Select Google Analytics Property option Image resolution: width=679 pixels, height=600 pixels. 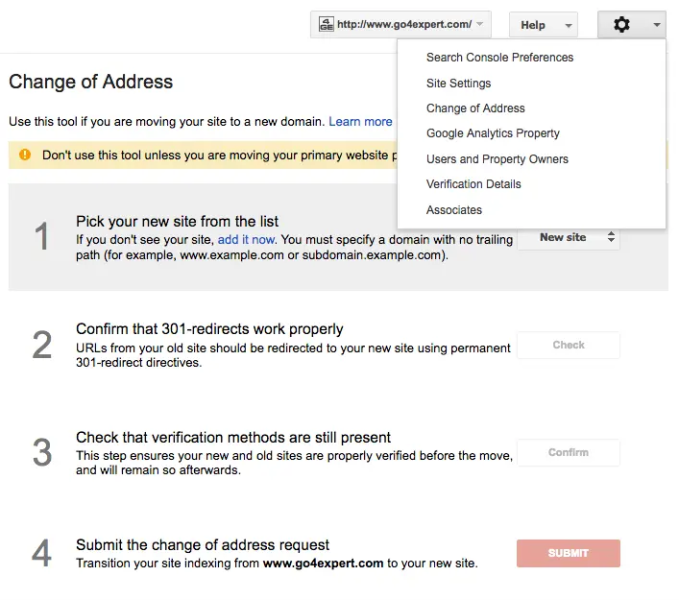(492, 133)
